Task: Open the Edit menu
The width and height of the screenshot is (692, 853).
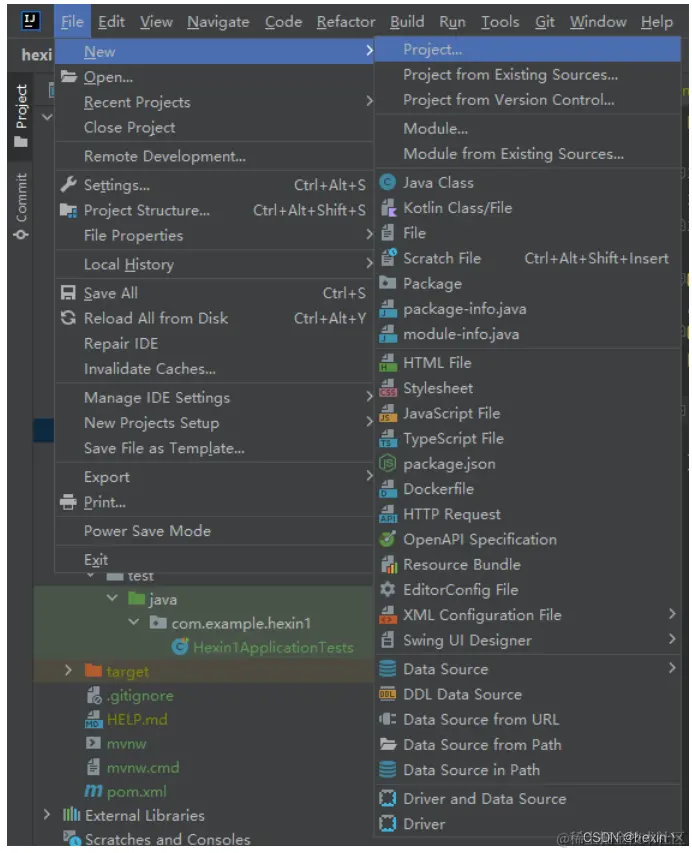Action: (x=112, y=22)
